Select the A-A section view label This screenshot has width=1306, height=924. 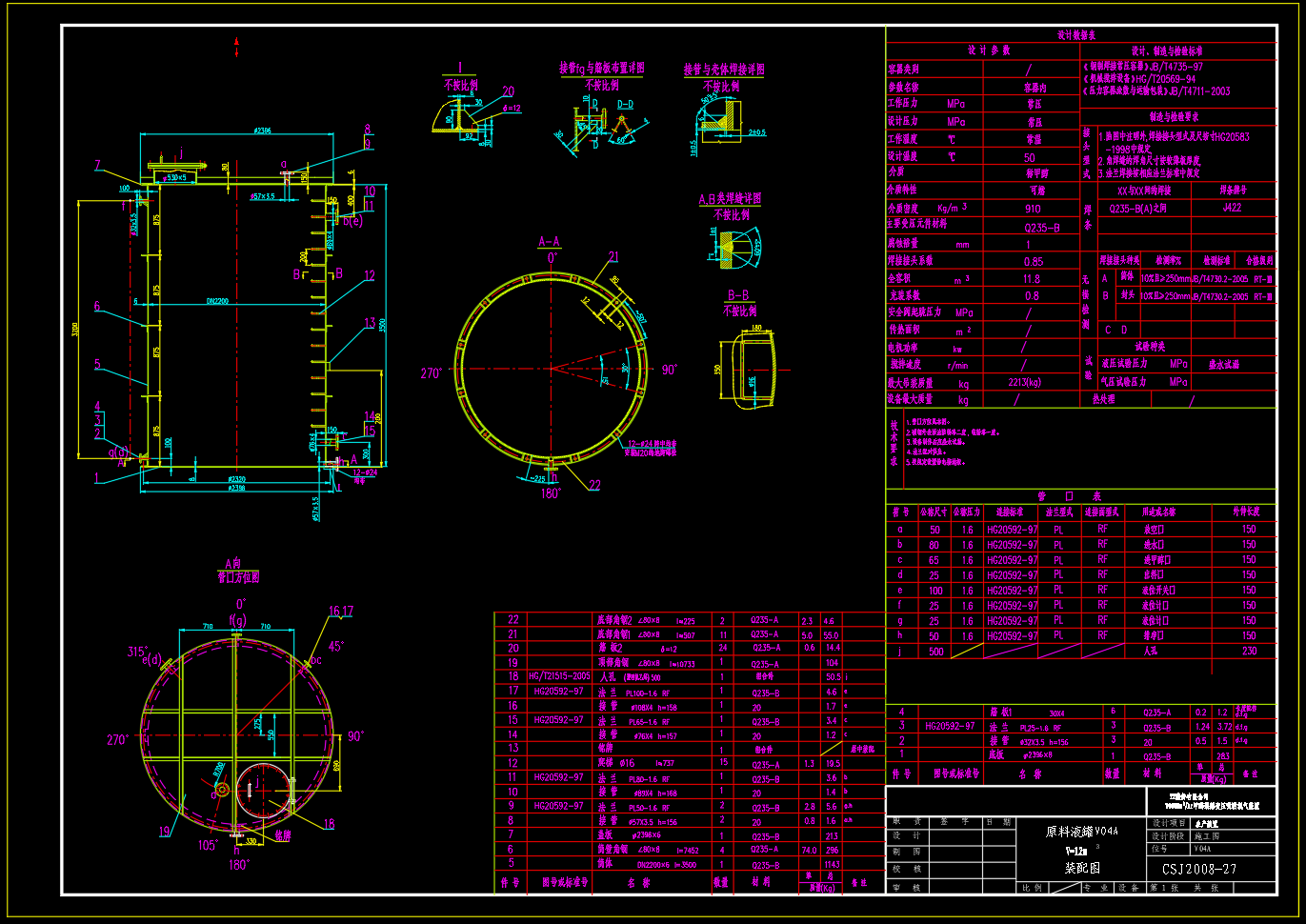tap(549, 242)
